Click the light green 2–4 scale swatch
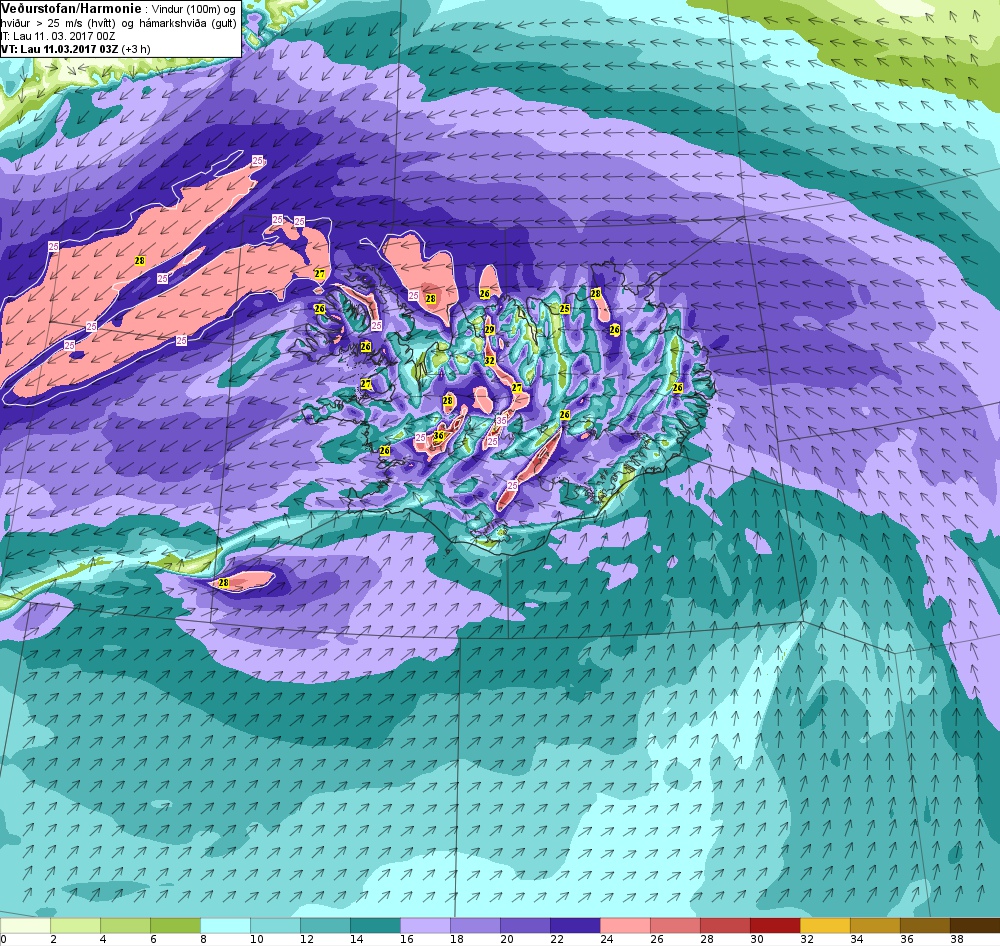 75,925
